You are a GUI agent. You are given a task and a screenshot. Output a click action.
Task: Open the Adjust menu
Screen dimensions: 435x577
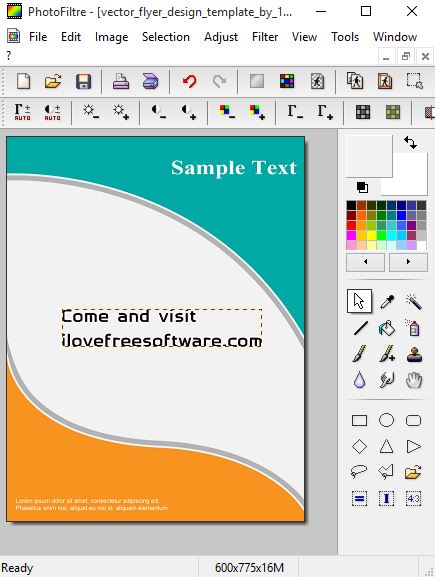pos(221,37)
